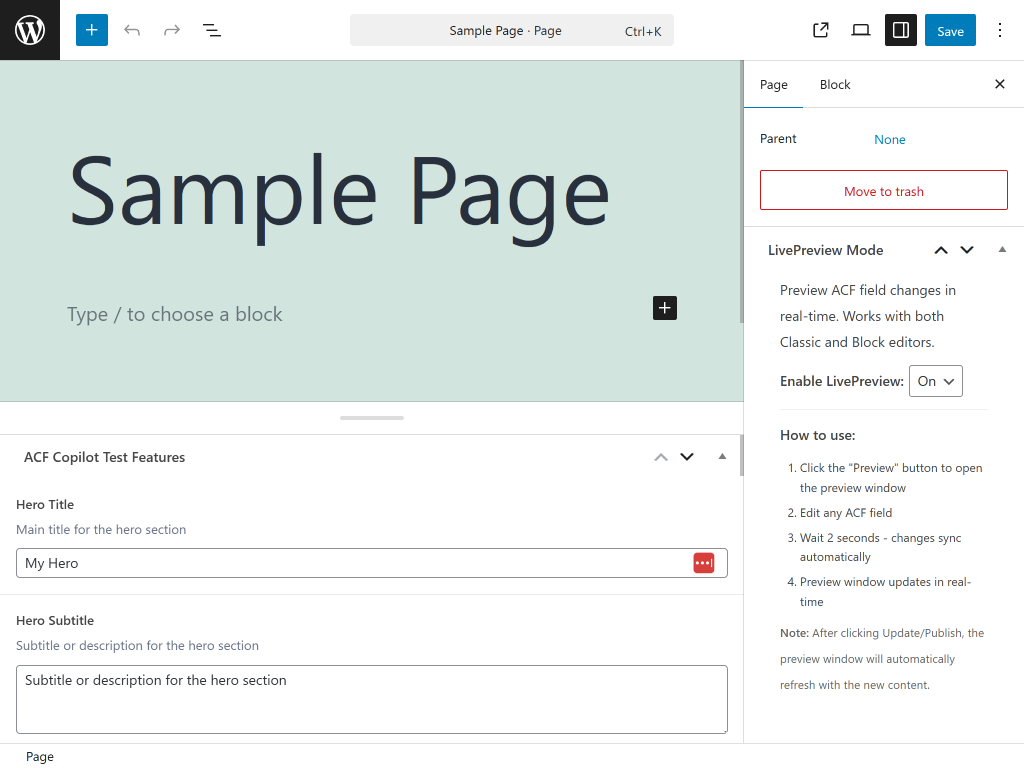Click the WordPress logo icon

[30, 30]
